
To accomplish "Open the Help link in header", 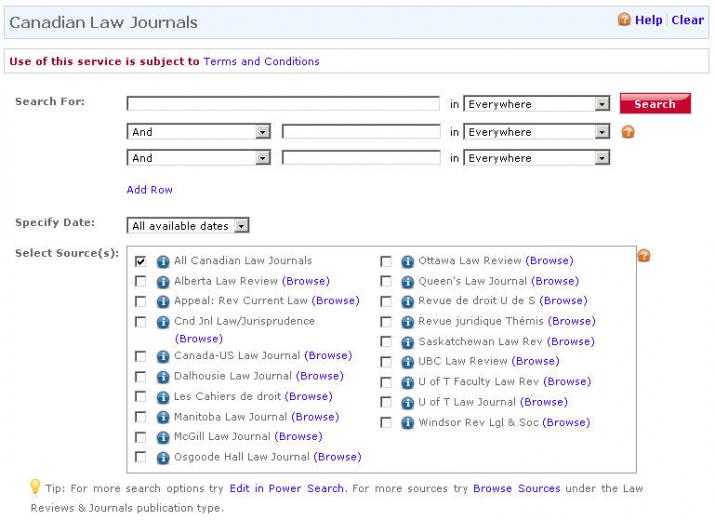I will pos(648,20).
